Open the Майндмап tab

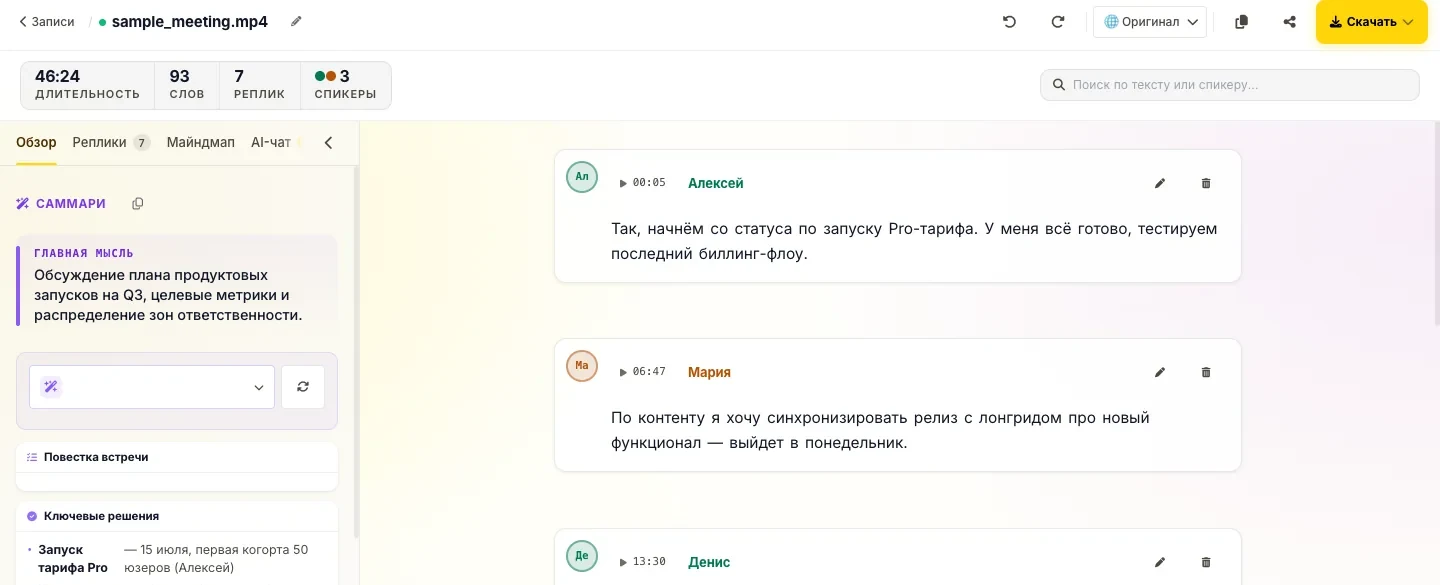tap(201, 142)
